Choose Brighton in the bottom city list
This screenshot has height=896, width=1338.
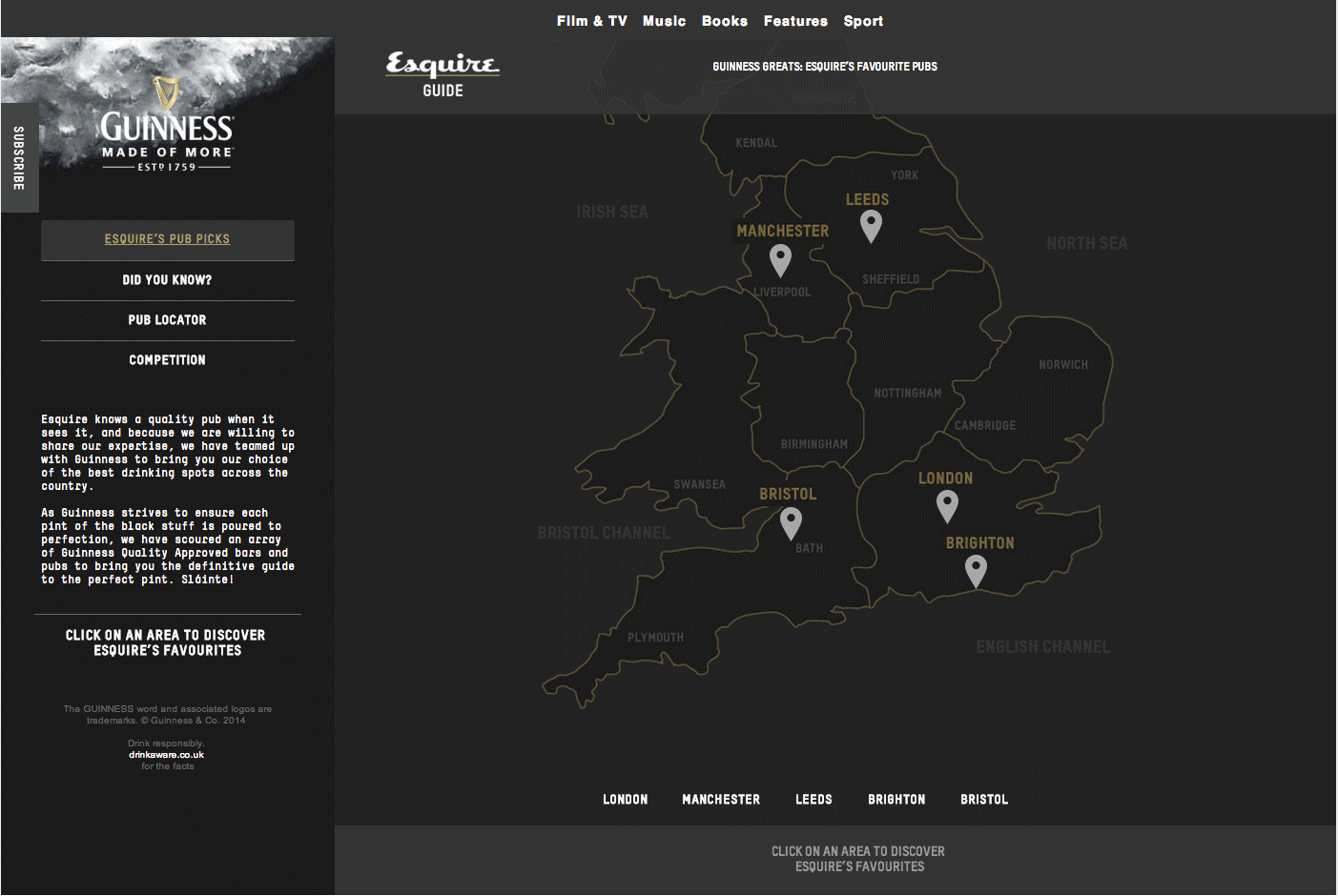coord(896,800)
